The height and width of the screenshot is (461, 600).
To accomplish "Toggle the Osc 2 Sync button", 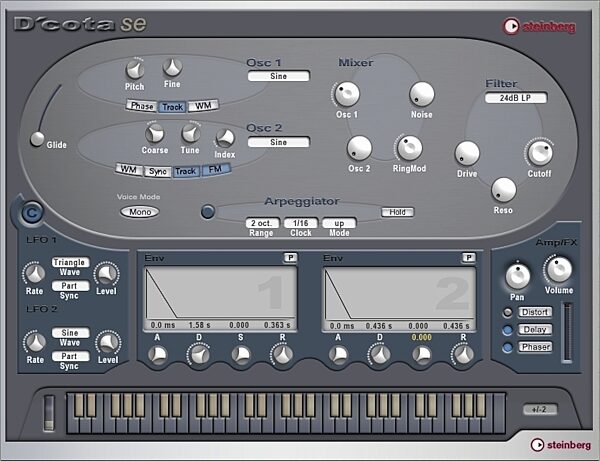I will tap(158, 171).
